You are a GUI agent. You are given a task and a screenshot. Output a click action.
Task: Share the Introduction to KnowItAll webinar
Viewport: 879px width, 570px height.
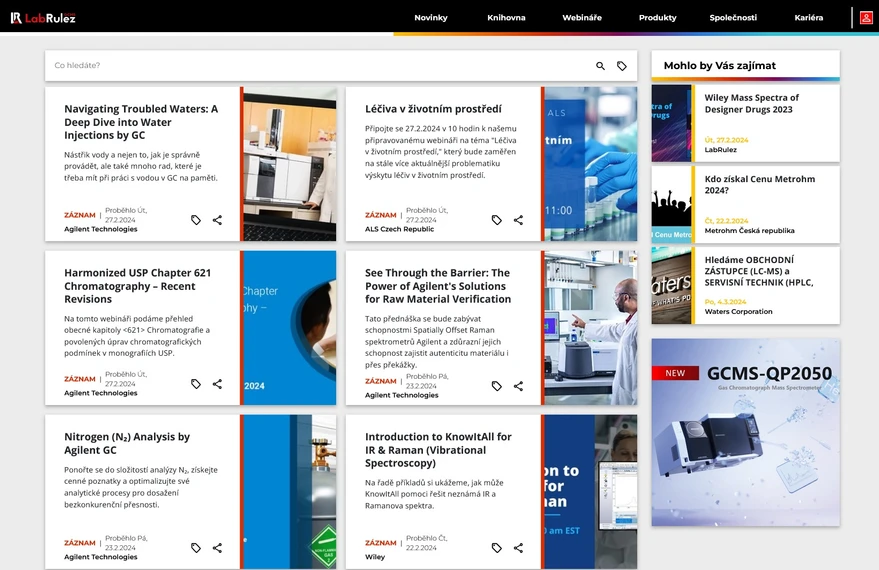518,548
